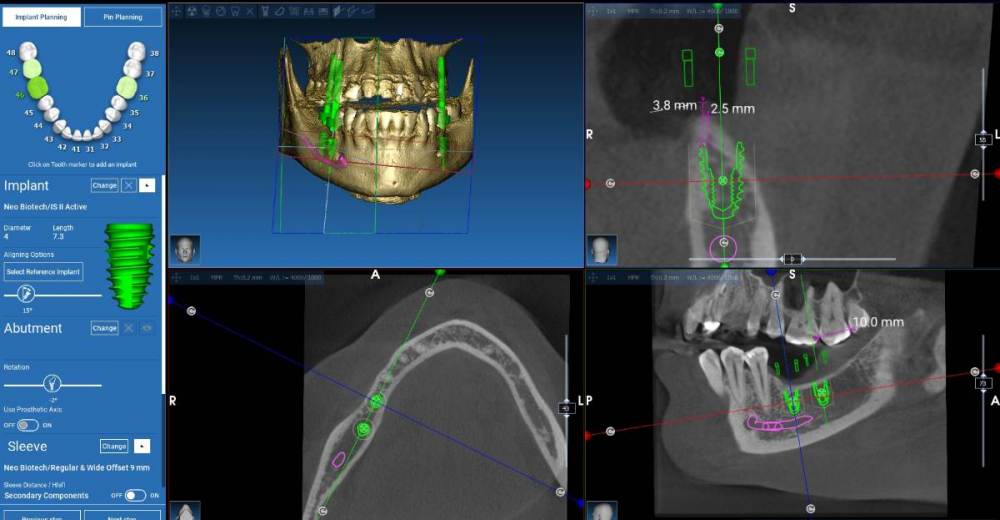Image resolution: width=1000 pixels, height=520 pixels.
Task: Switch to the Pin Planning tab
Action: [123, 17]
